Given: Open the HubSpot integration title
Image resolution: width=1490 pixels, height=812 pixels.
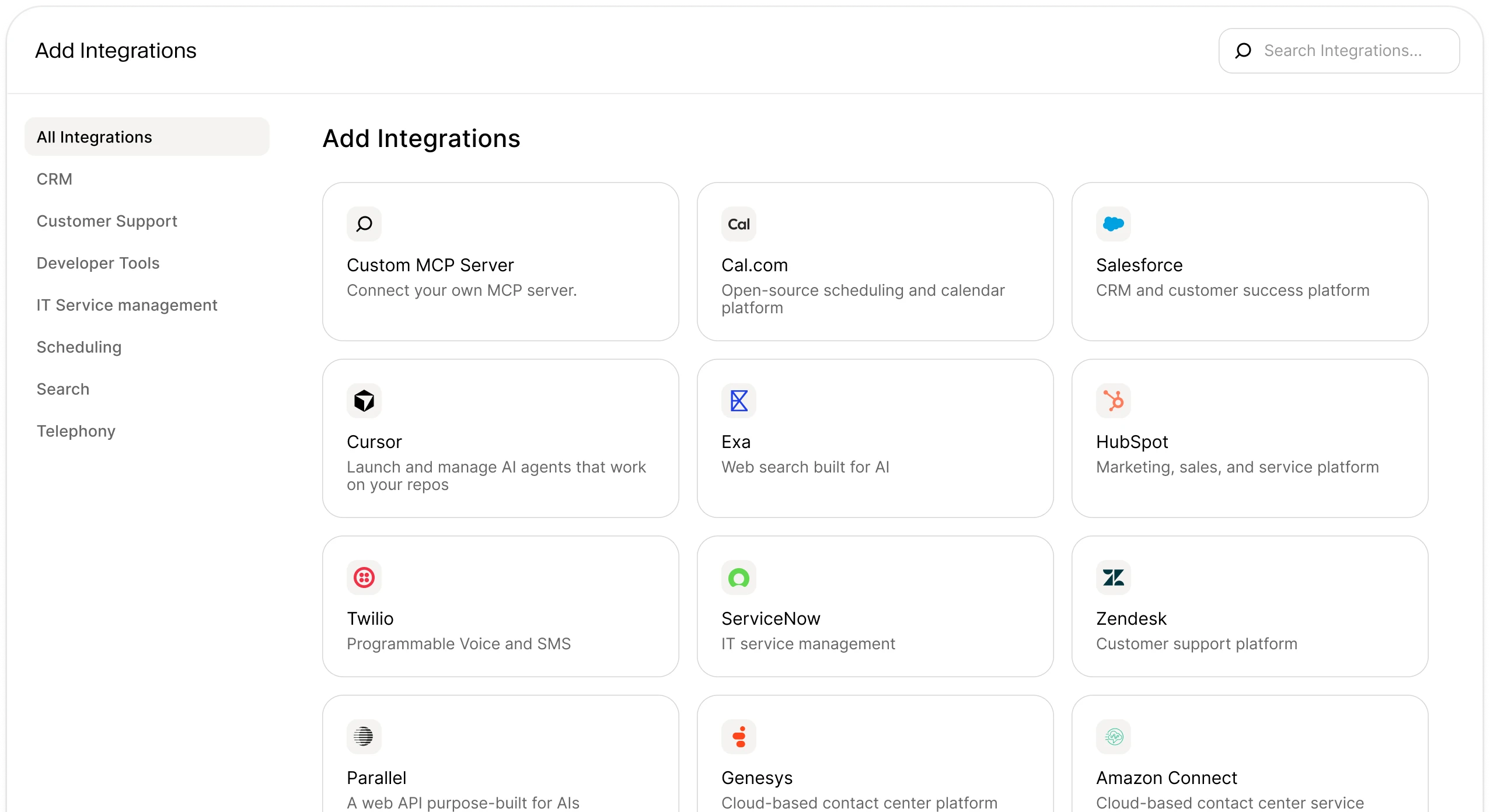Looking at the screenshot, I should click(x=1132, y=442).
